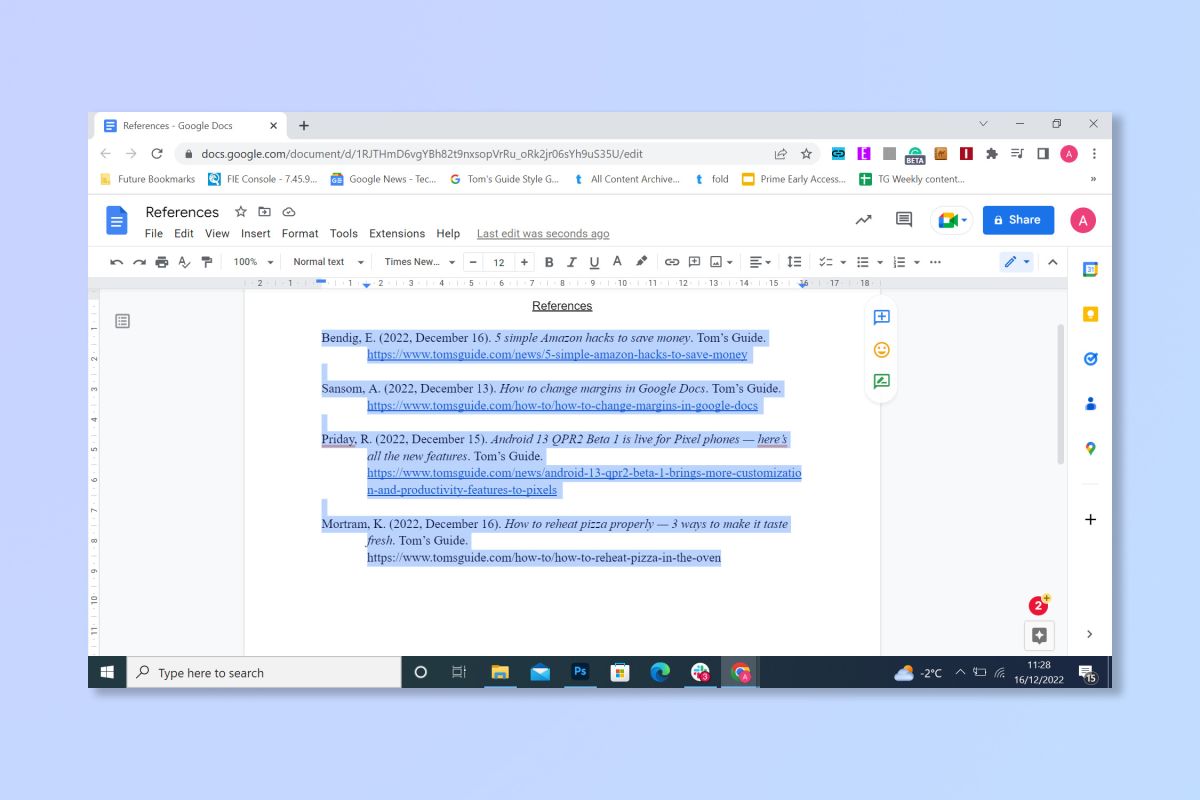Open the text alignment dropdown
This screenshot has width=1200, height=800.
(x=760, y=262)
